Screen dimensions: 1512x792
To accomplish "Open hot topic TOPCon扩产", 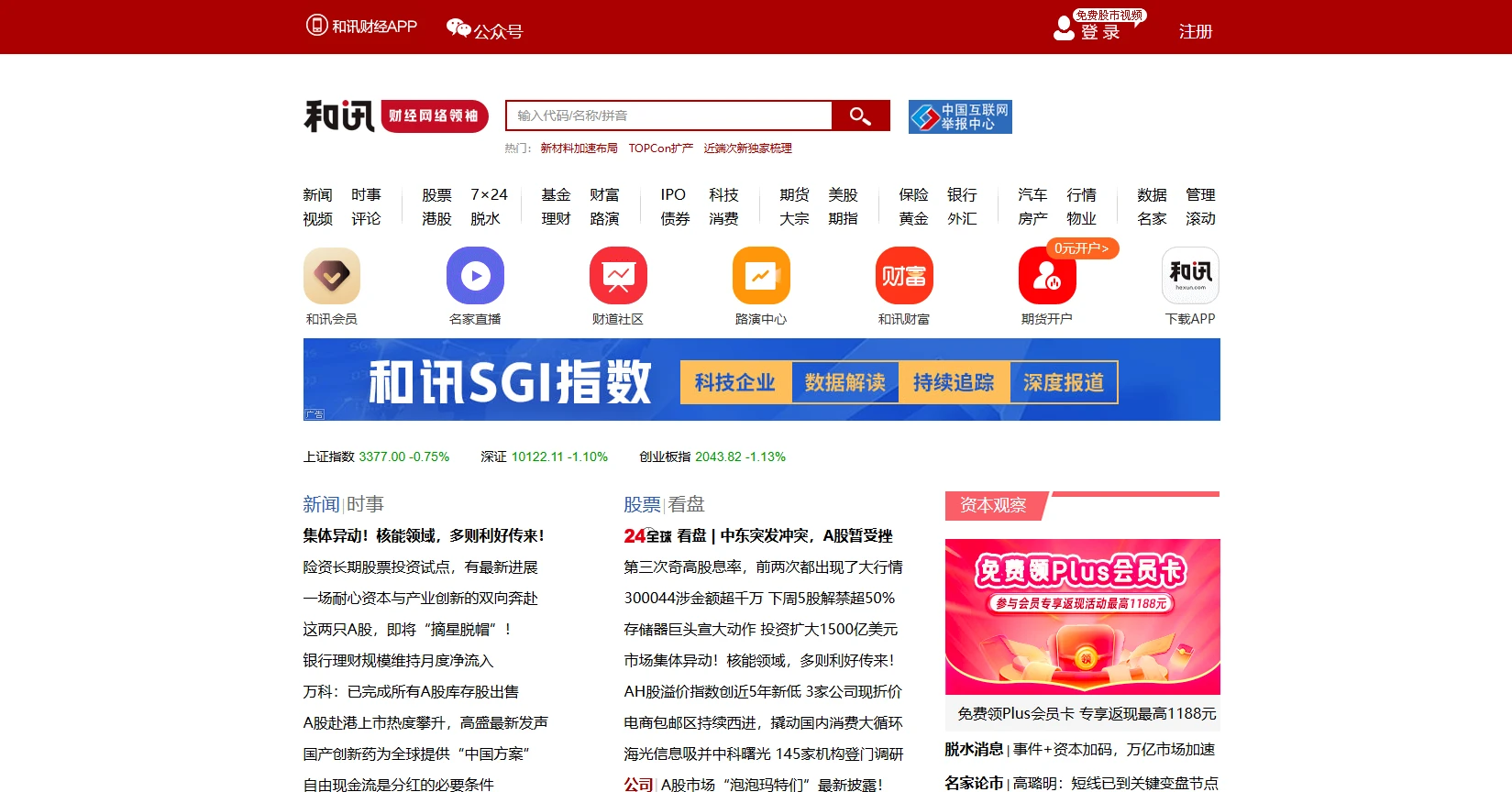I will [660, 148].
